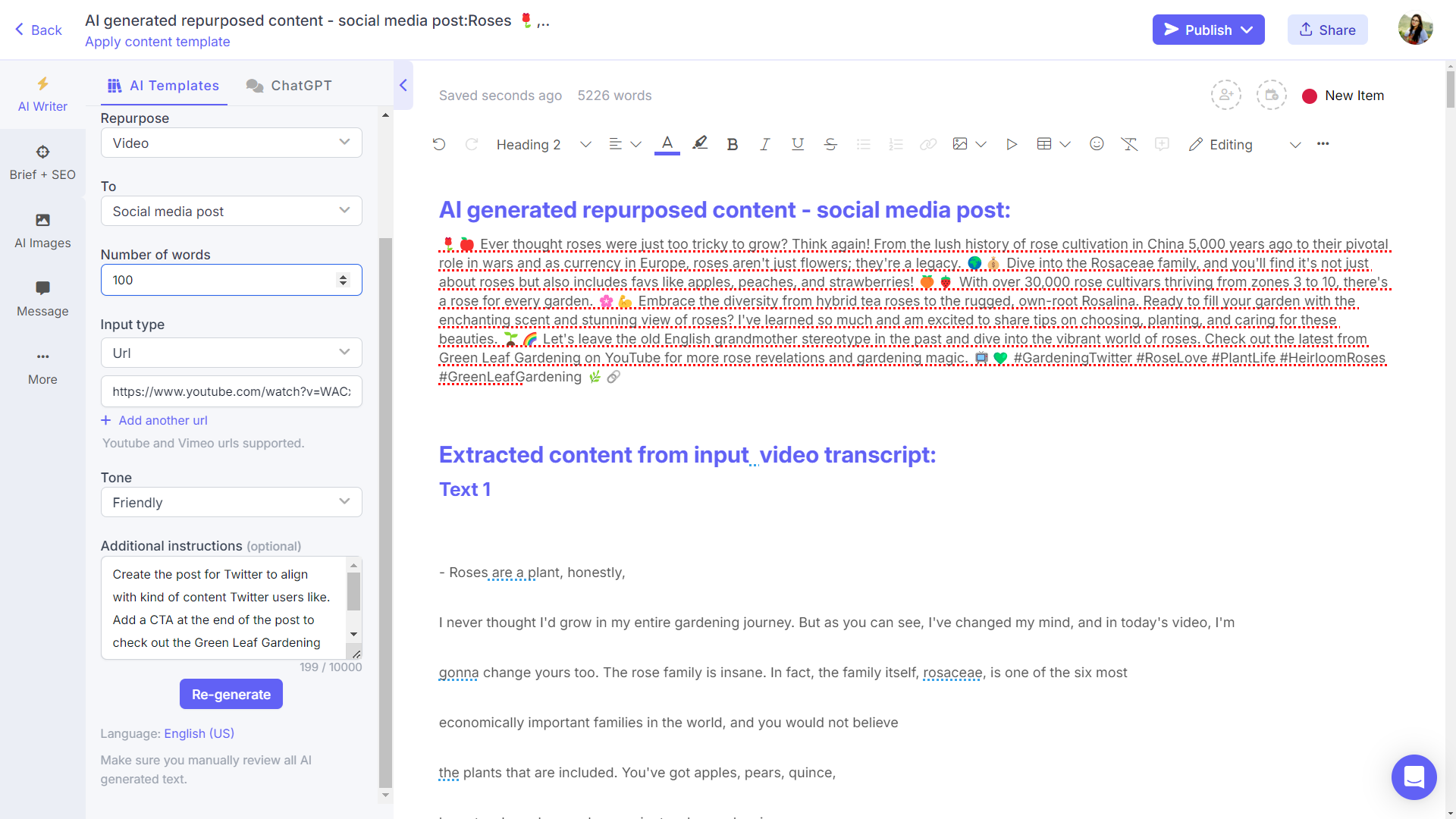
Task: Insert an emoji into the document
Action: coord(1097,143)
